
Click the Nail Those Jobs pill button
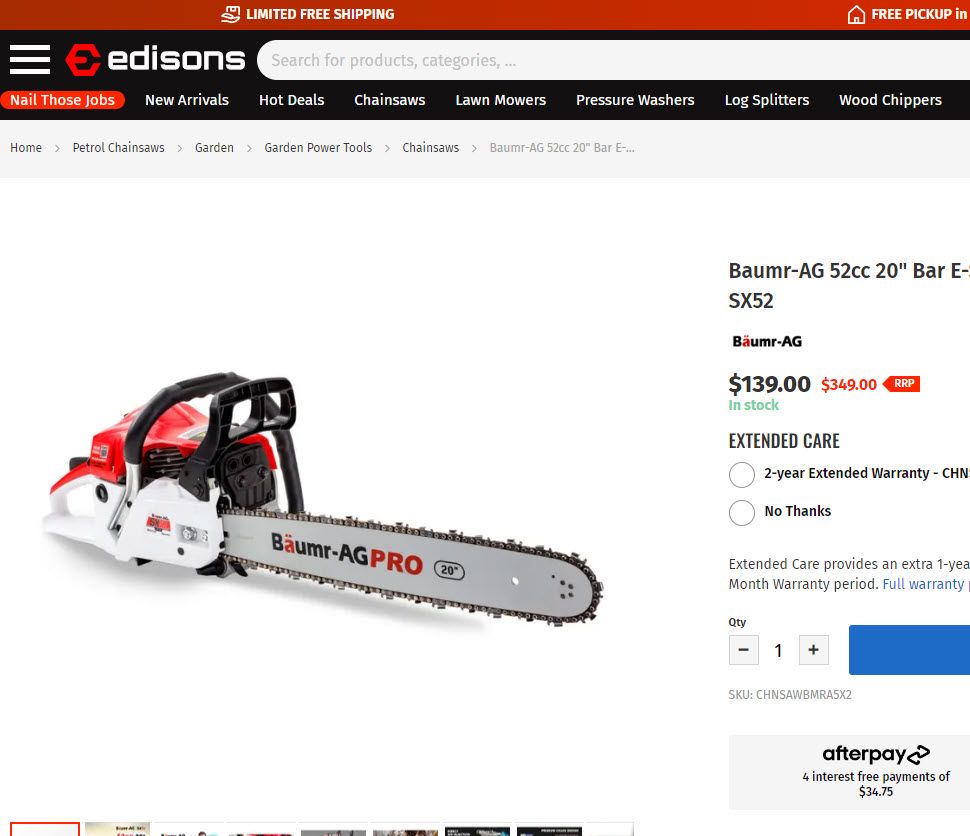tap(62, 100)
